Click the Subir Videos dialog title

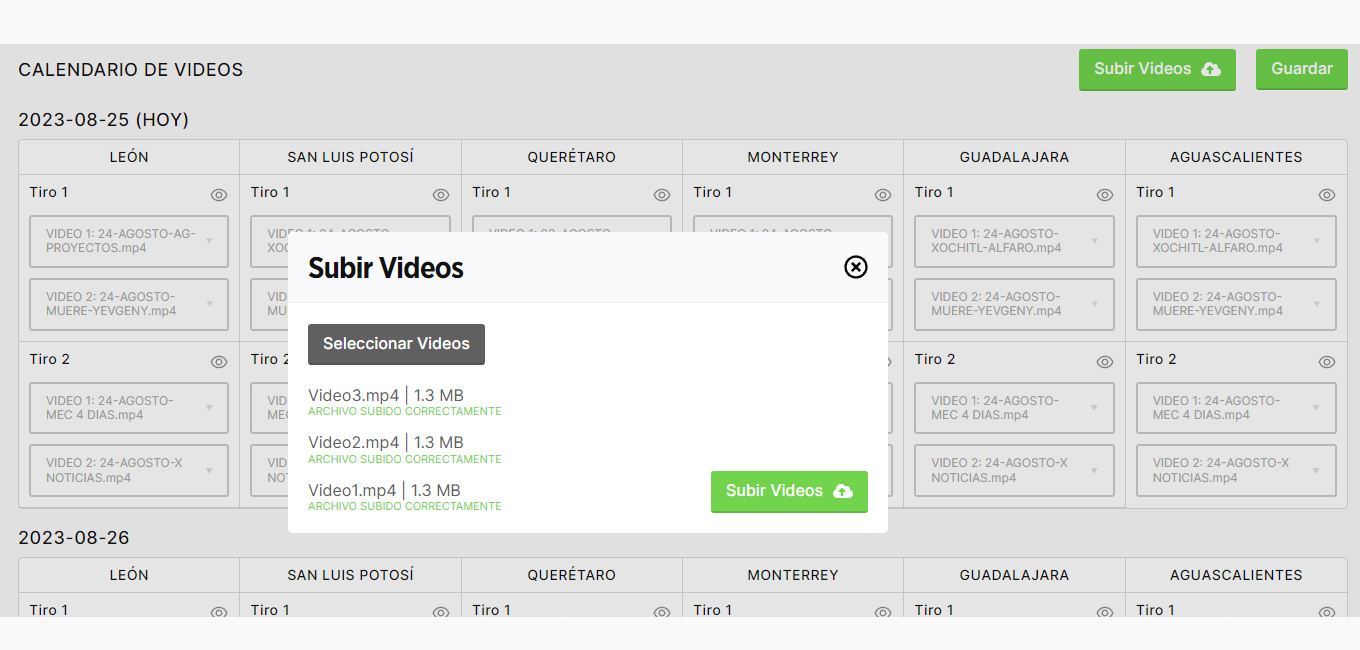386,268
